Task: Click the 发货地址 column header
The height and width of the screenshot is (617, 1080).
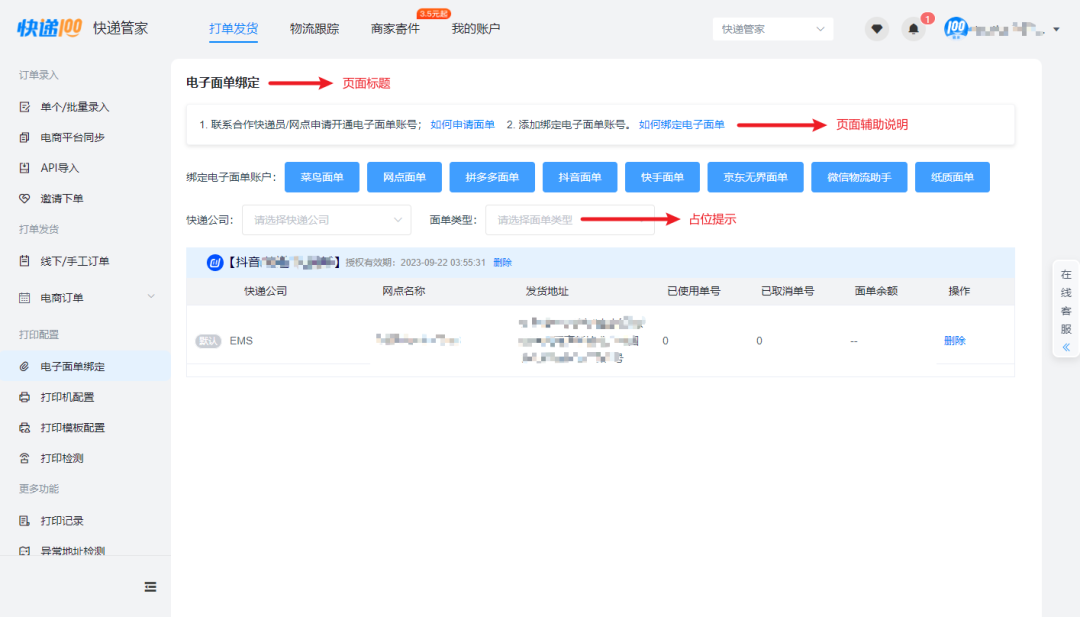Action: coord(547,291)
